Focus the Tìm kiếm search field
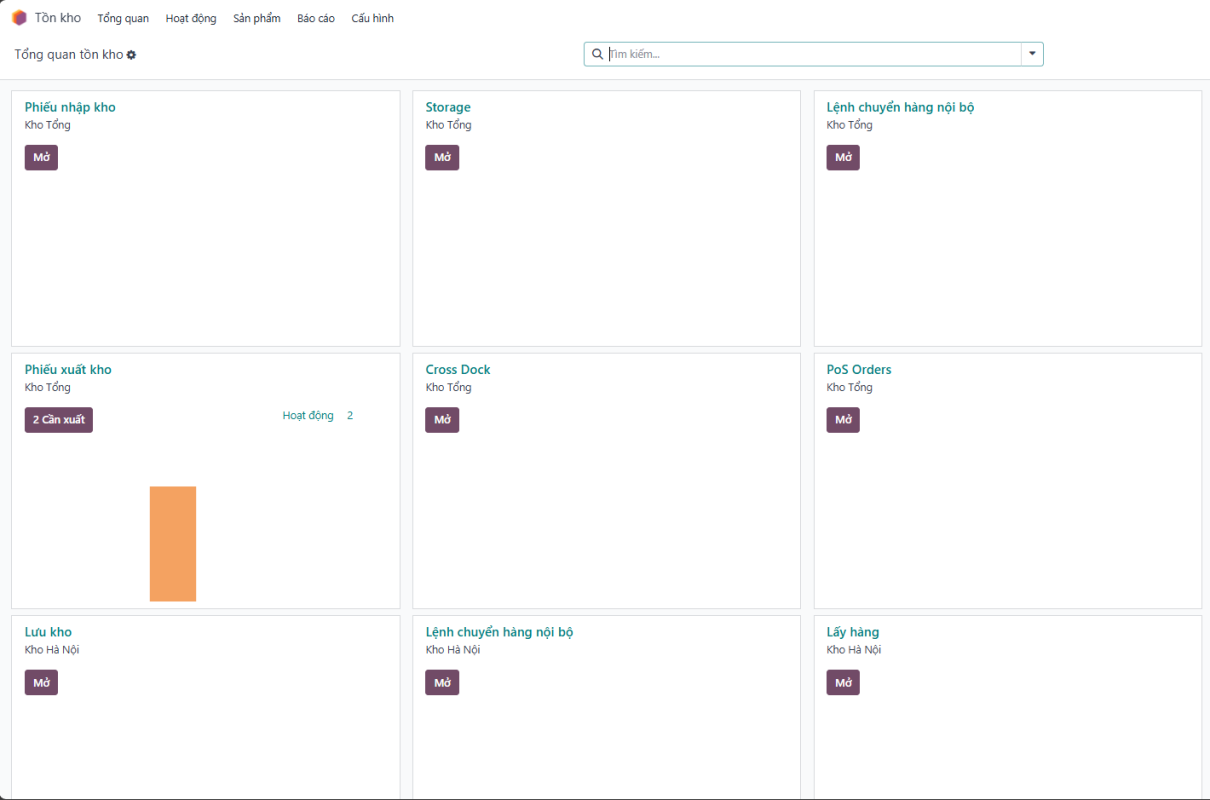Image resolution: width=1210 pixels, height=800 pixels. point(812,54)
